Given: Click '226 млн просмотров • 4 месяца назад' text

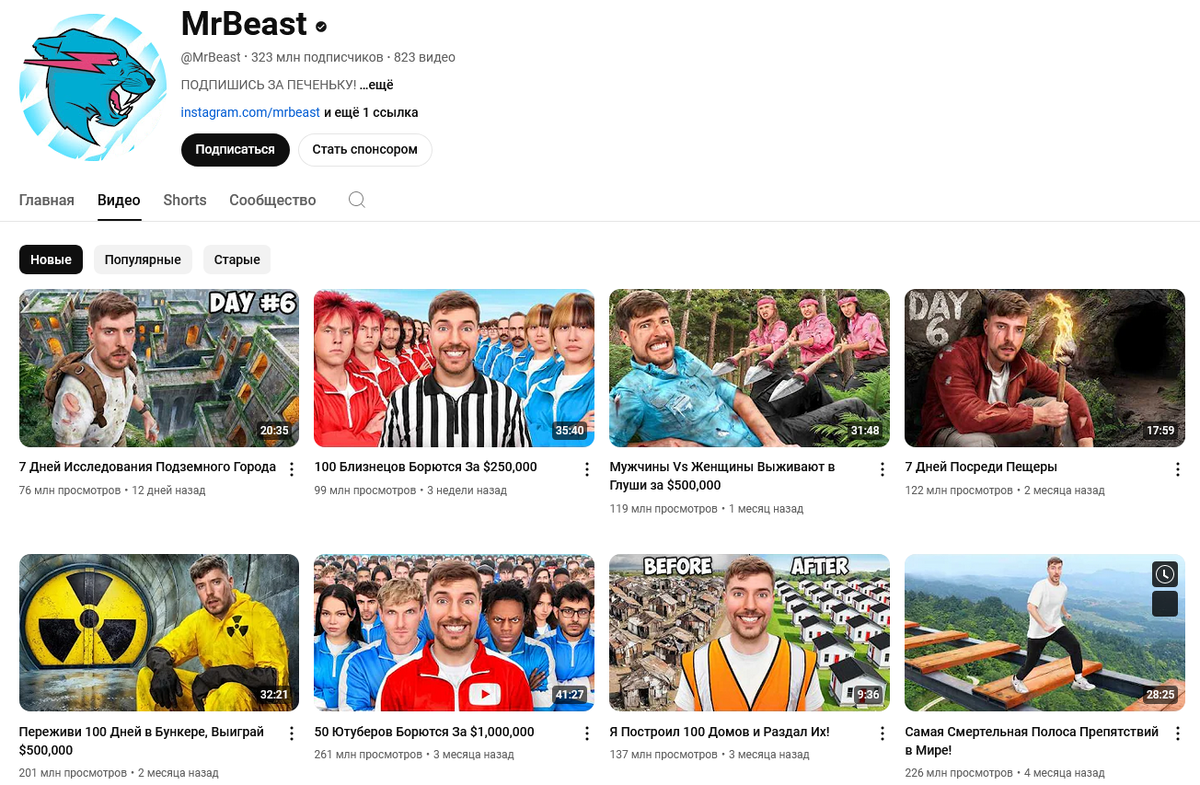Looking at the screenshot, I should tap(1005, 773).
